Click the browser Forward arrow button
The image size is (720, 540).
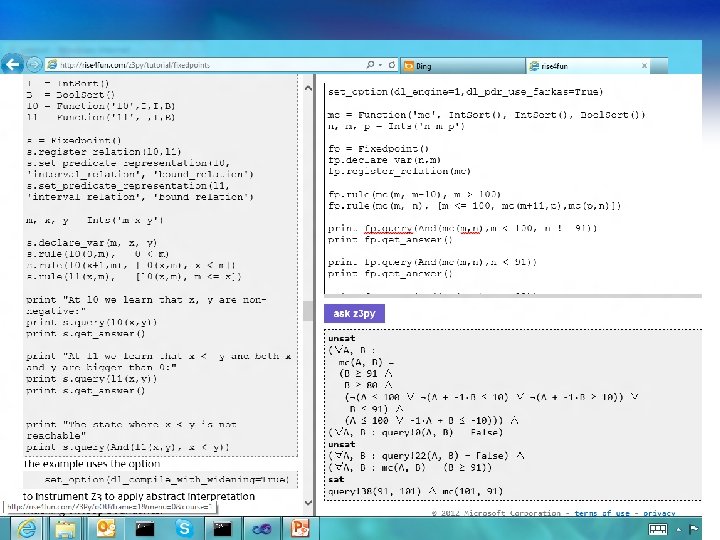pyautogui.click(x=34, y=65)
